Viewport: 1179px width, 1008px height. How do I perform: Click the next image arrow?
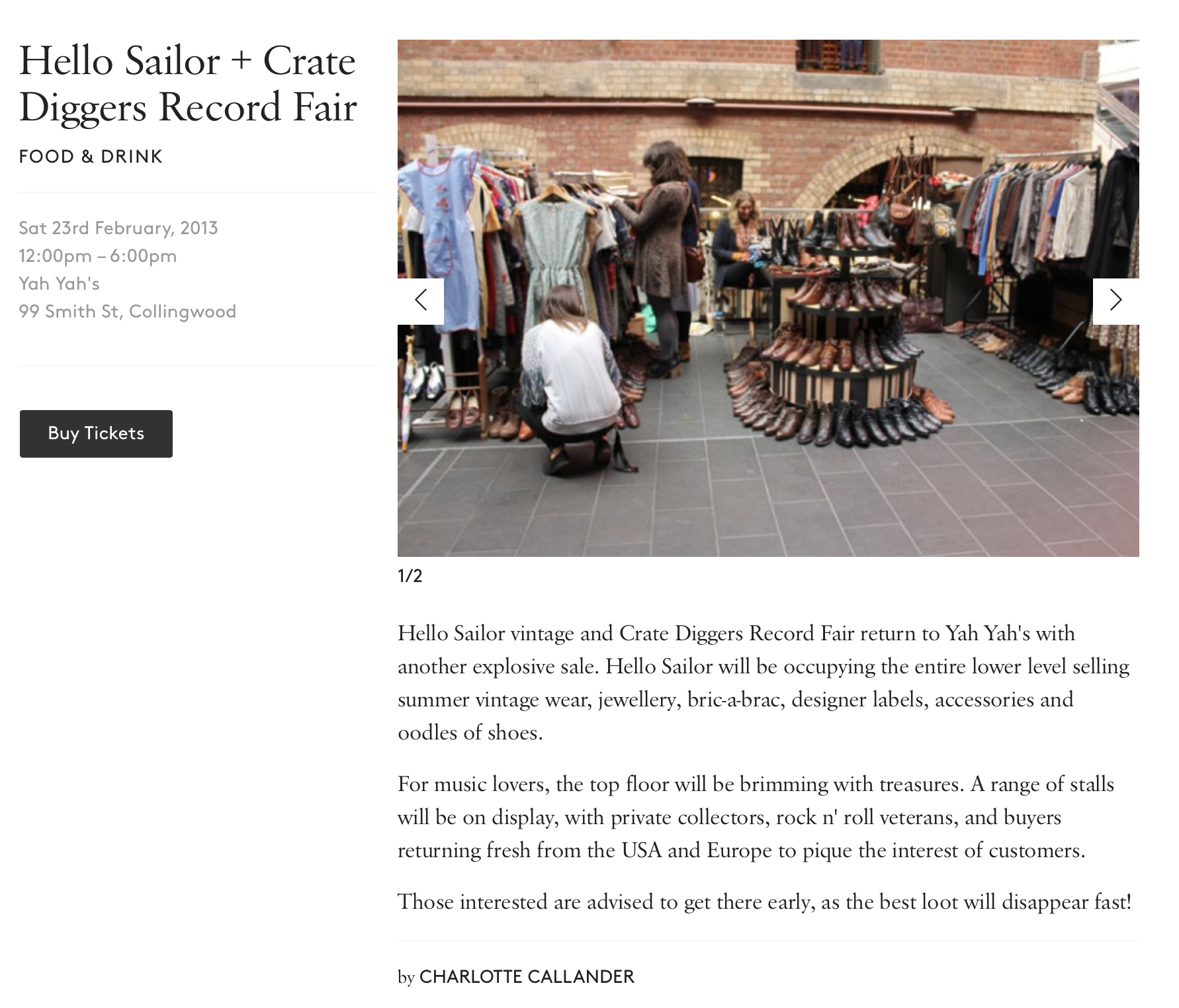[x=1115, y=301]
